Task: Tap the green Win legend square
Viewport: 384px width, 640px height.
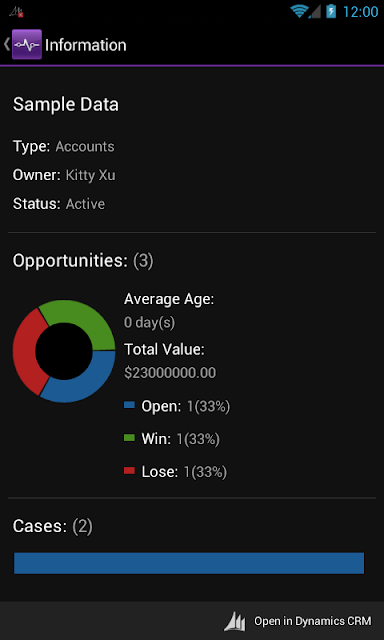Action: [x=129, y=438]
